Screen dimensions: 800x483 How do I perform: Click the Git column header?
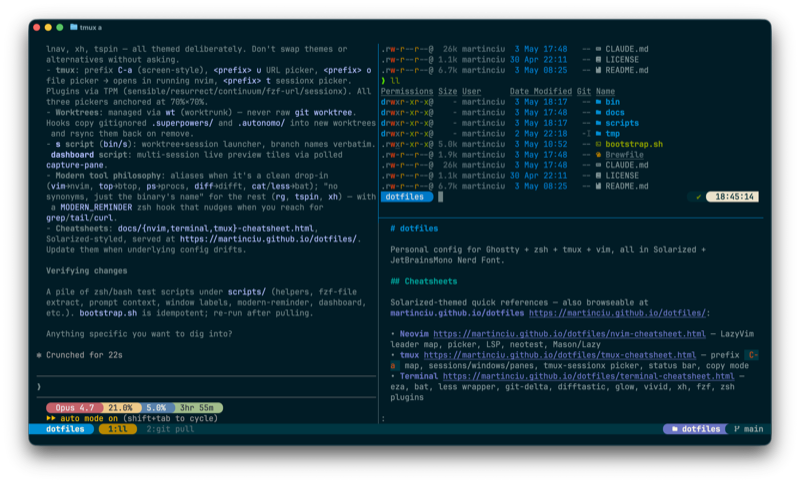[x=584, y=91]
